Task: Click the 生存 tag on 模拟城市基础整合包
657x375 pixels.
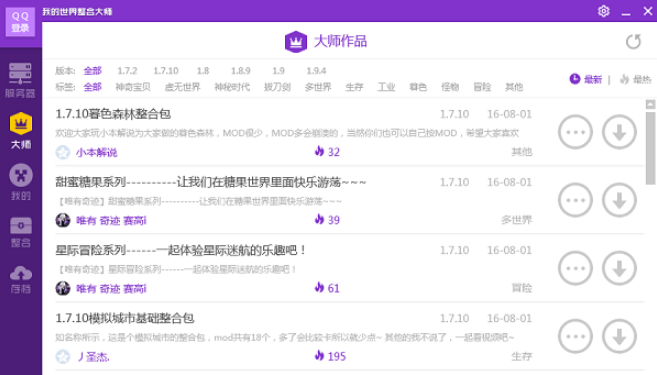Action: pos(522,357)
